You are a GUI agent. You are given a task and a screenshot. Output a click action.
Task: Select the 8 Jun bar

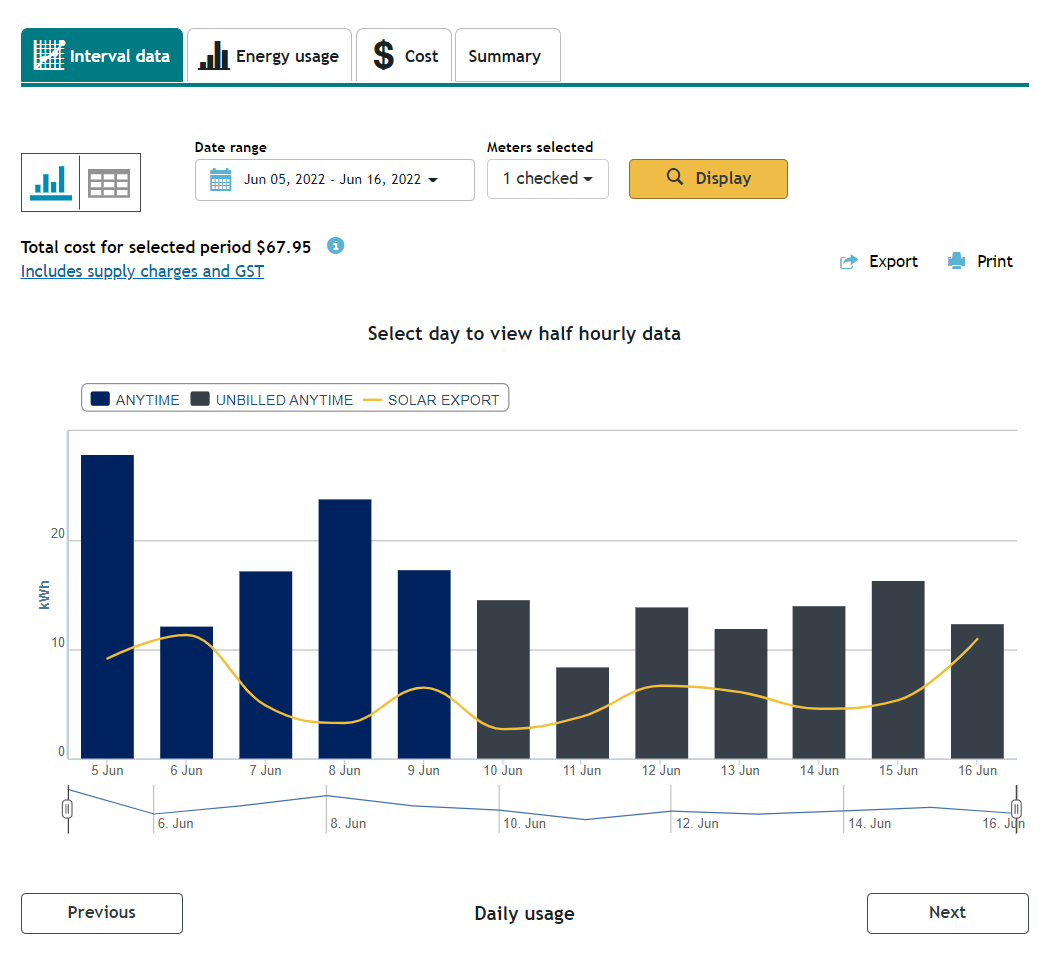[x=345, y=629]
